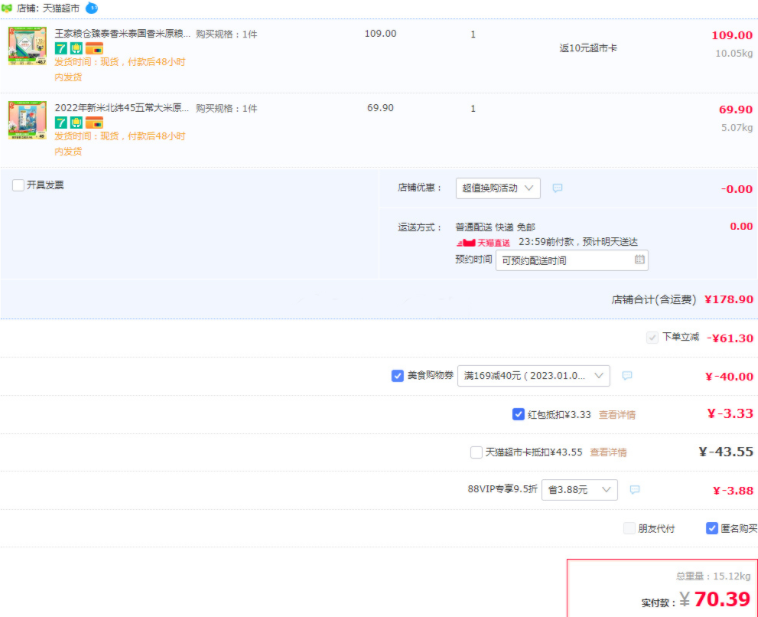Viewport: 758px width, 617px height.
Task: Click the blue chat icon beside 天猫超市
Action: (x=92, y=8)
